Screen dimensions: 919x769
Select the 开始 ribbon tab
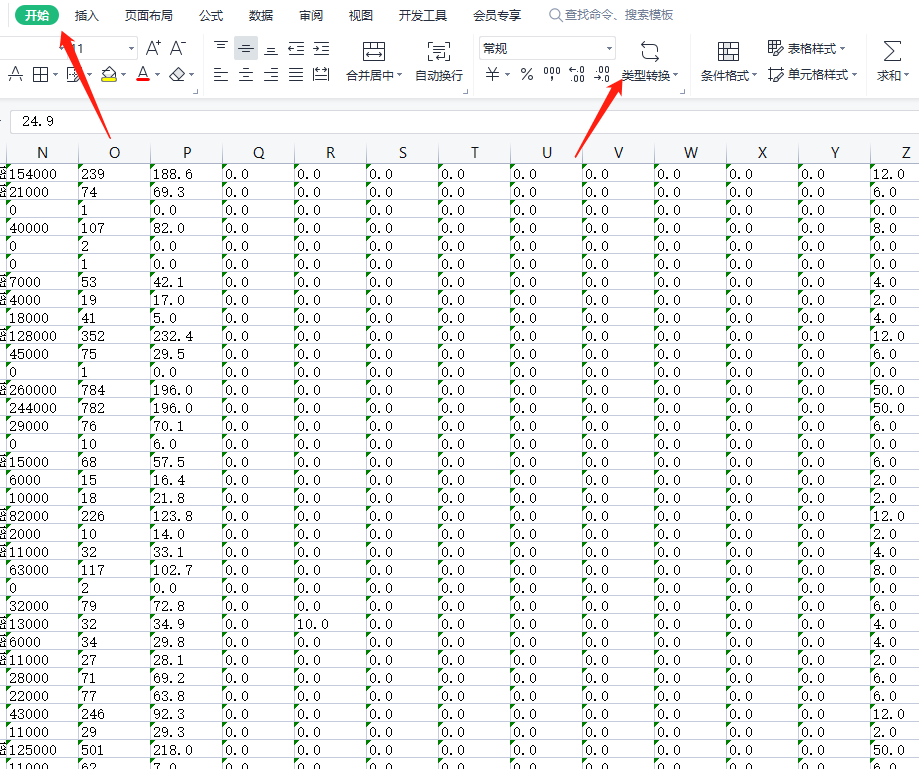click(x=37, y=15)
